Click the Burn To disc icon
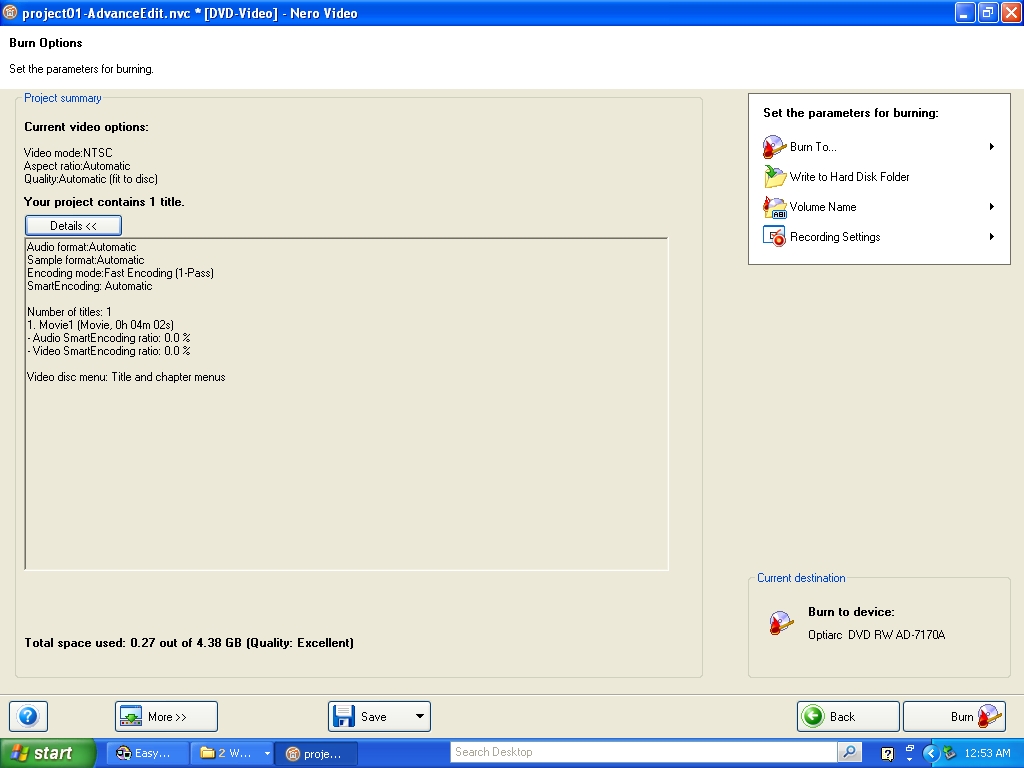Image resolution: width=1024 pixels, height=768 pixels. pyautogui.click(x=775, y=147)
